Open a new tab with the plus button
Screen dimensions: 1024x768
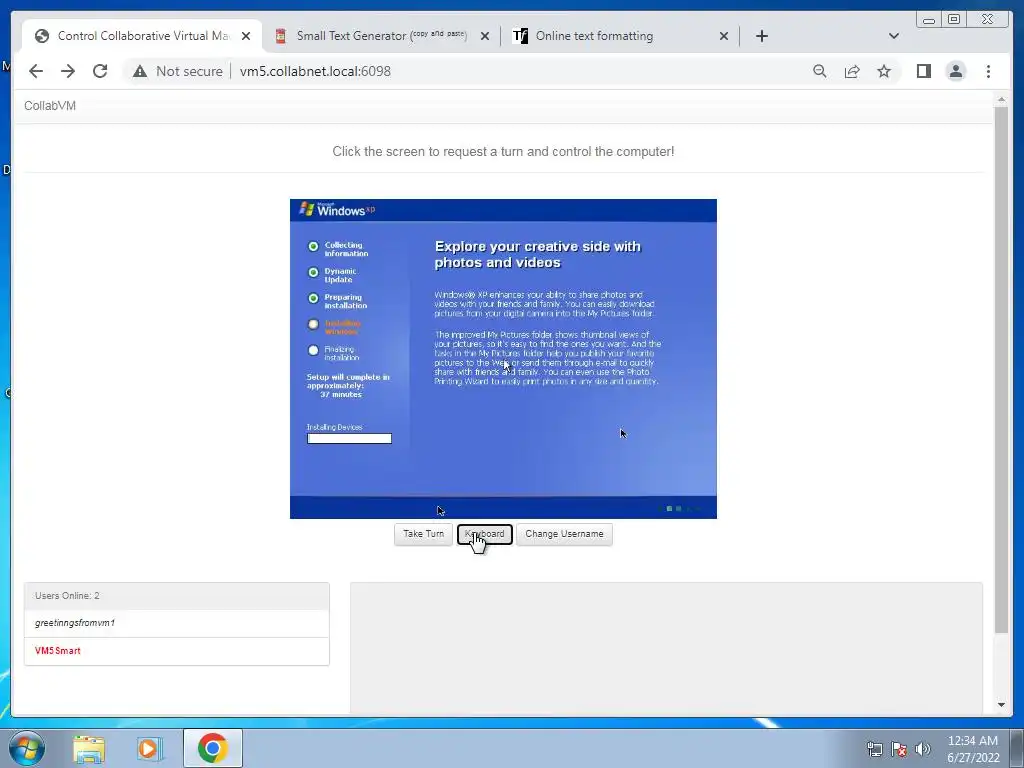(x=761, y=36)
